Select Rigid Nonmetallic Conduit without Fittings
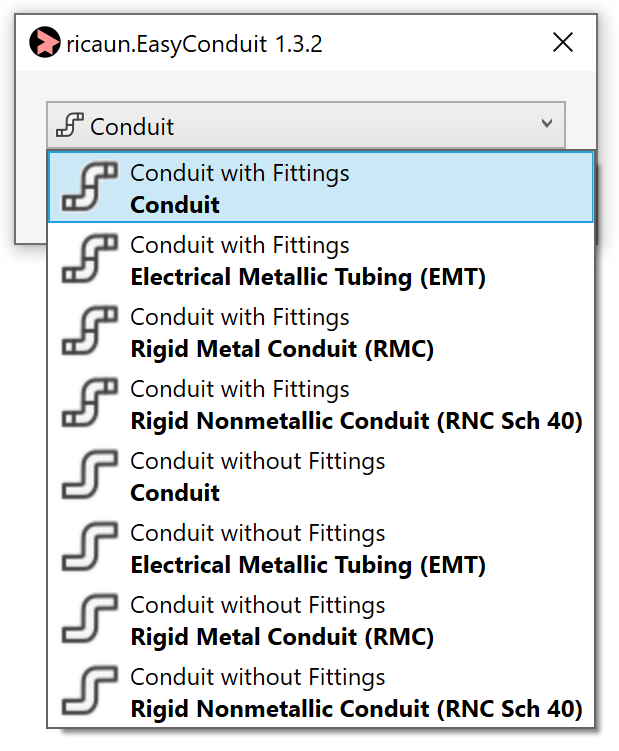 pos(356,709)
